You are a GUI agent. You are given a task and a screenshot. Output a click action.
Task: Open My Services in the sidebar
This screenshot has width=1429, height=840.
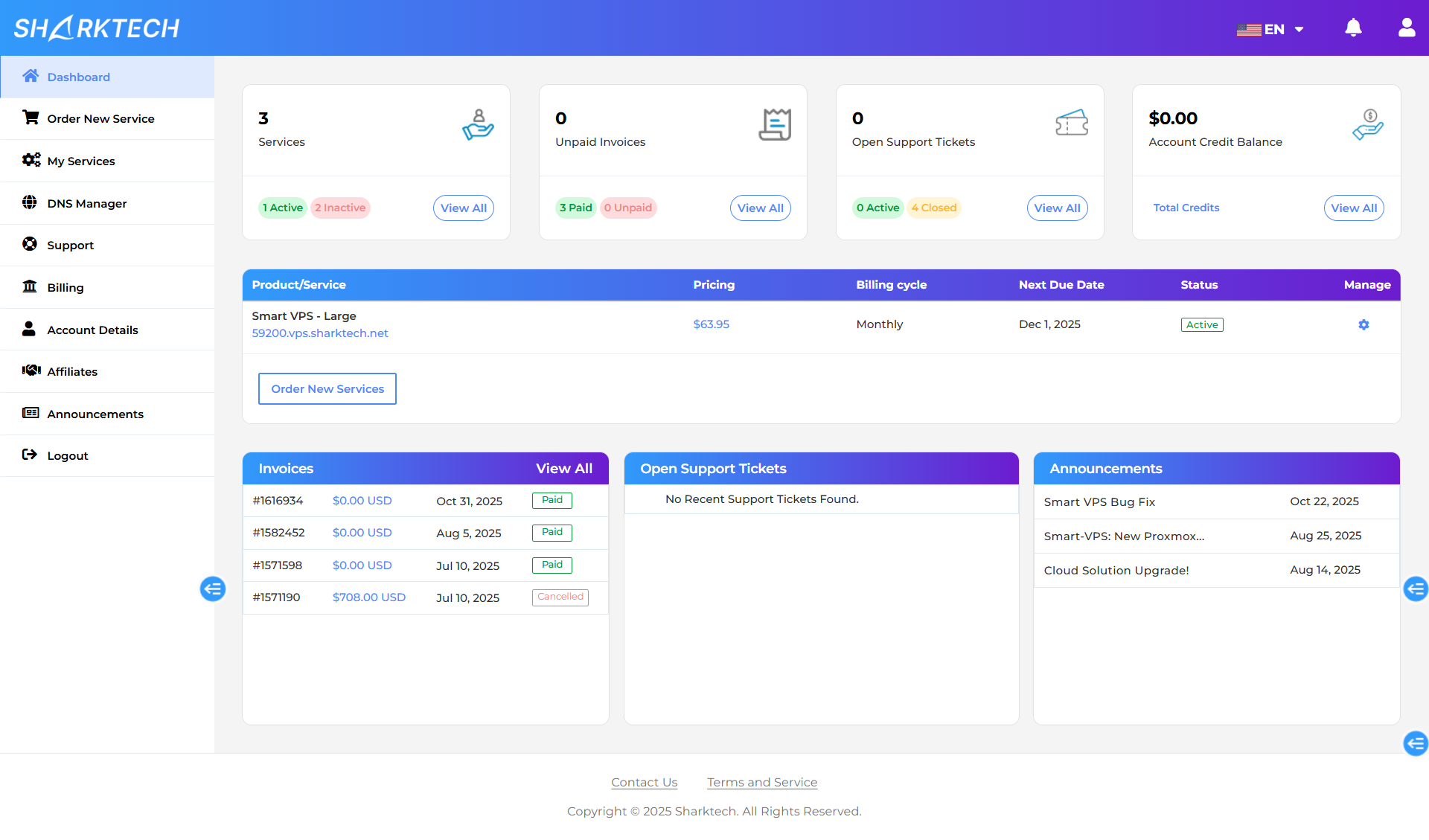click(107, 161)
